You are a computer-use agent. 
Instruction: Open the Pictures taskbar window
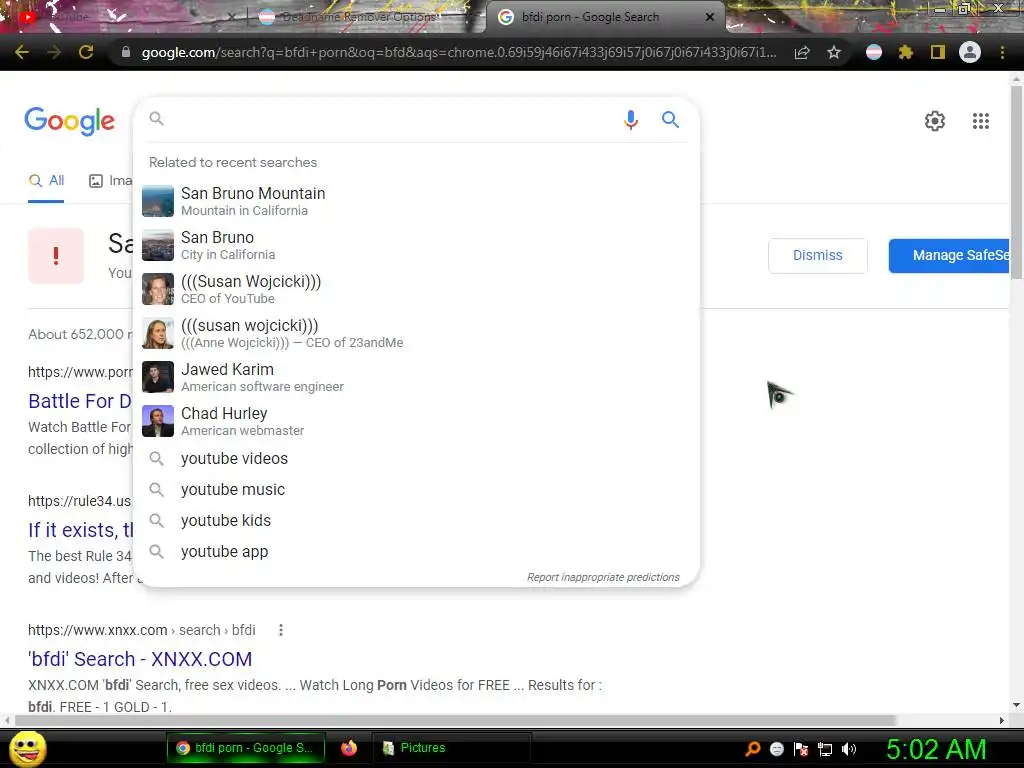click(451, 748)
